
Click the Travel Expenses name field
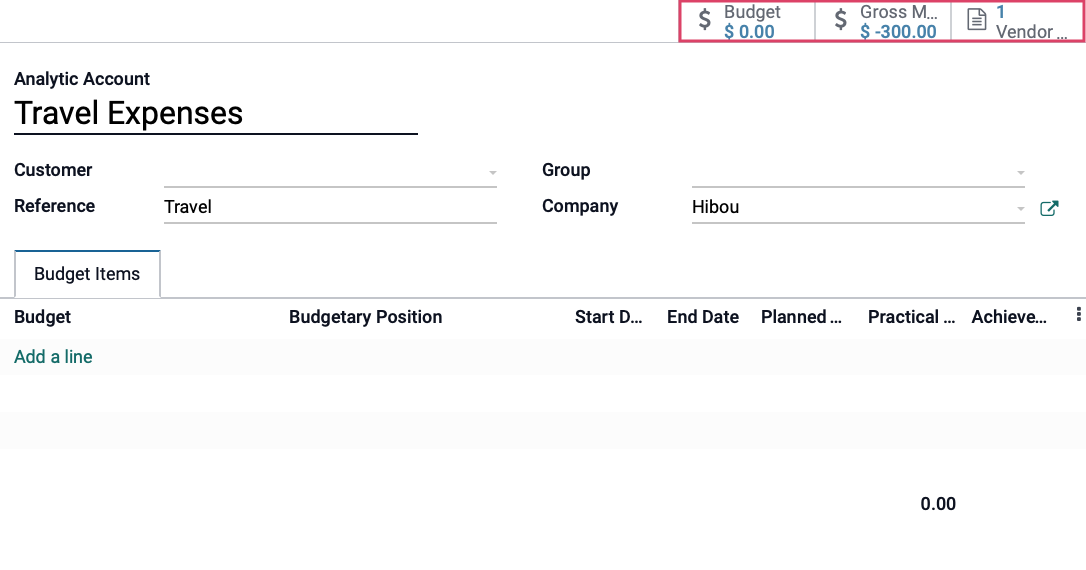(x=215, y=114)
